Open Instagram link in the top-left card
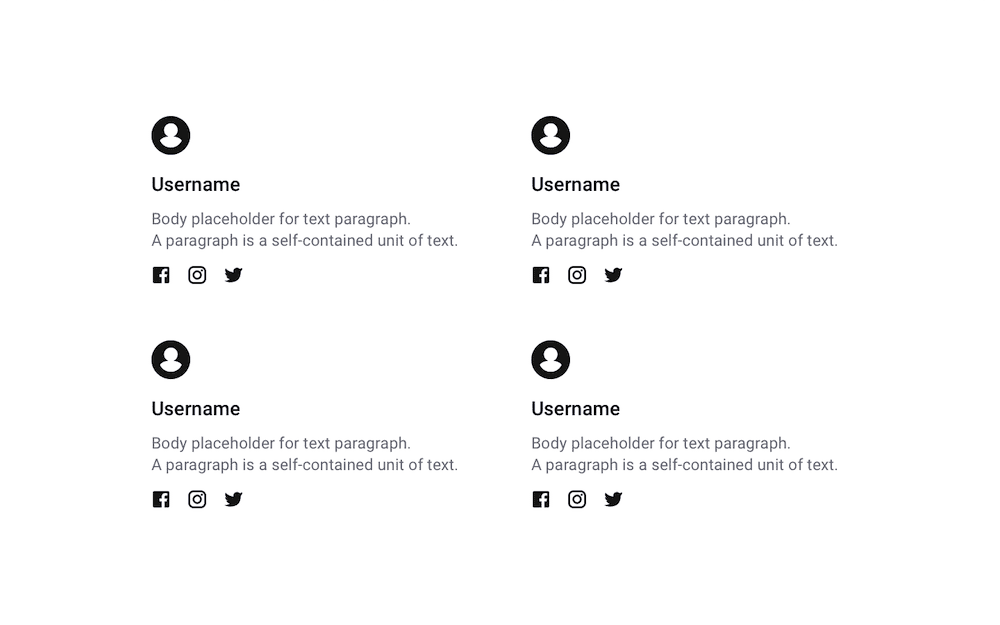 [197, 275]
